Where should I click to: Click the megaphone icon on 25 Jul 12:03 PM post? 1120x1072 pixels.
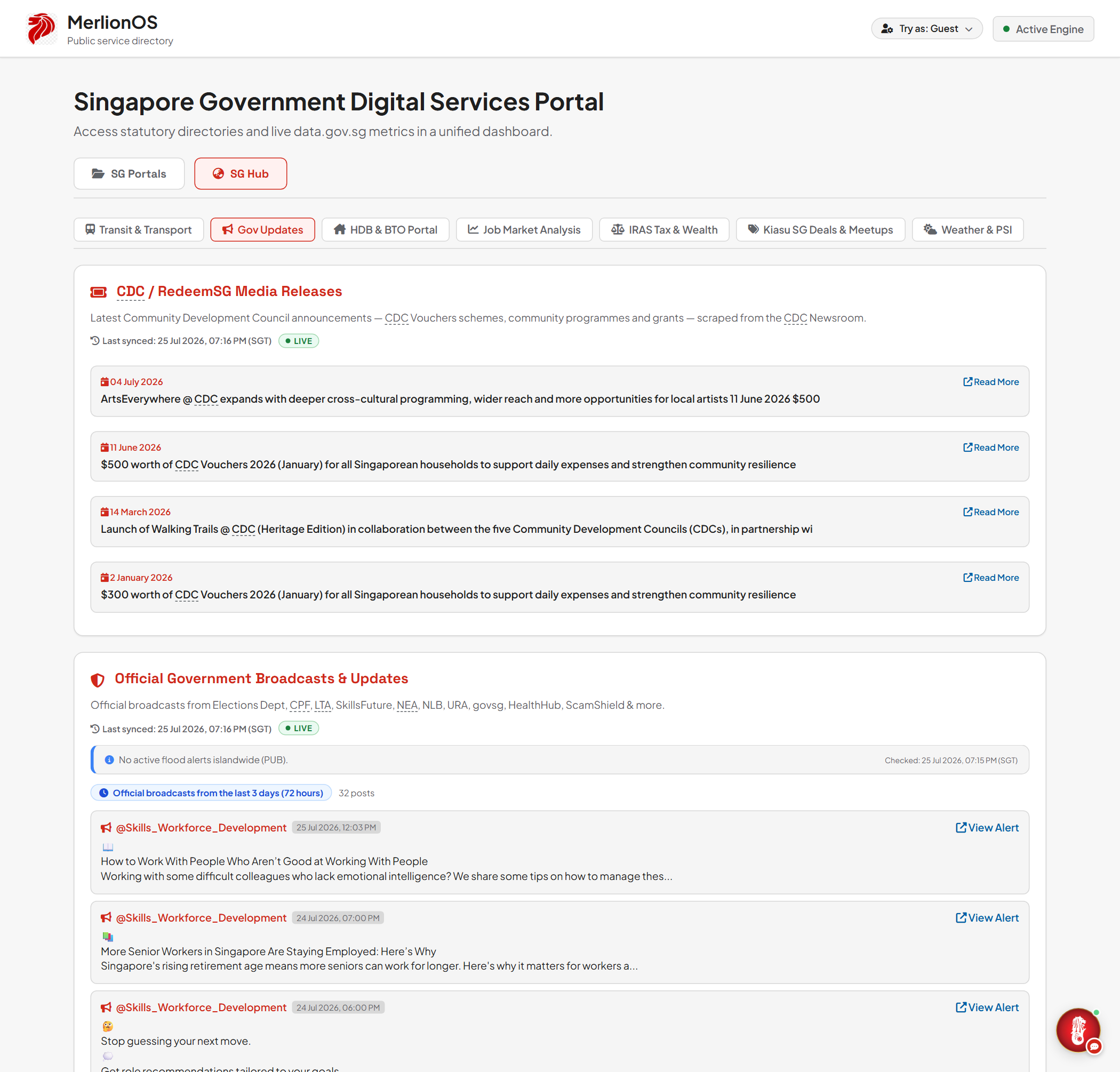point(106,828)
